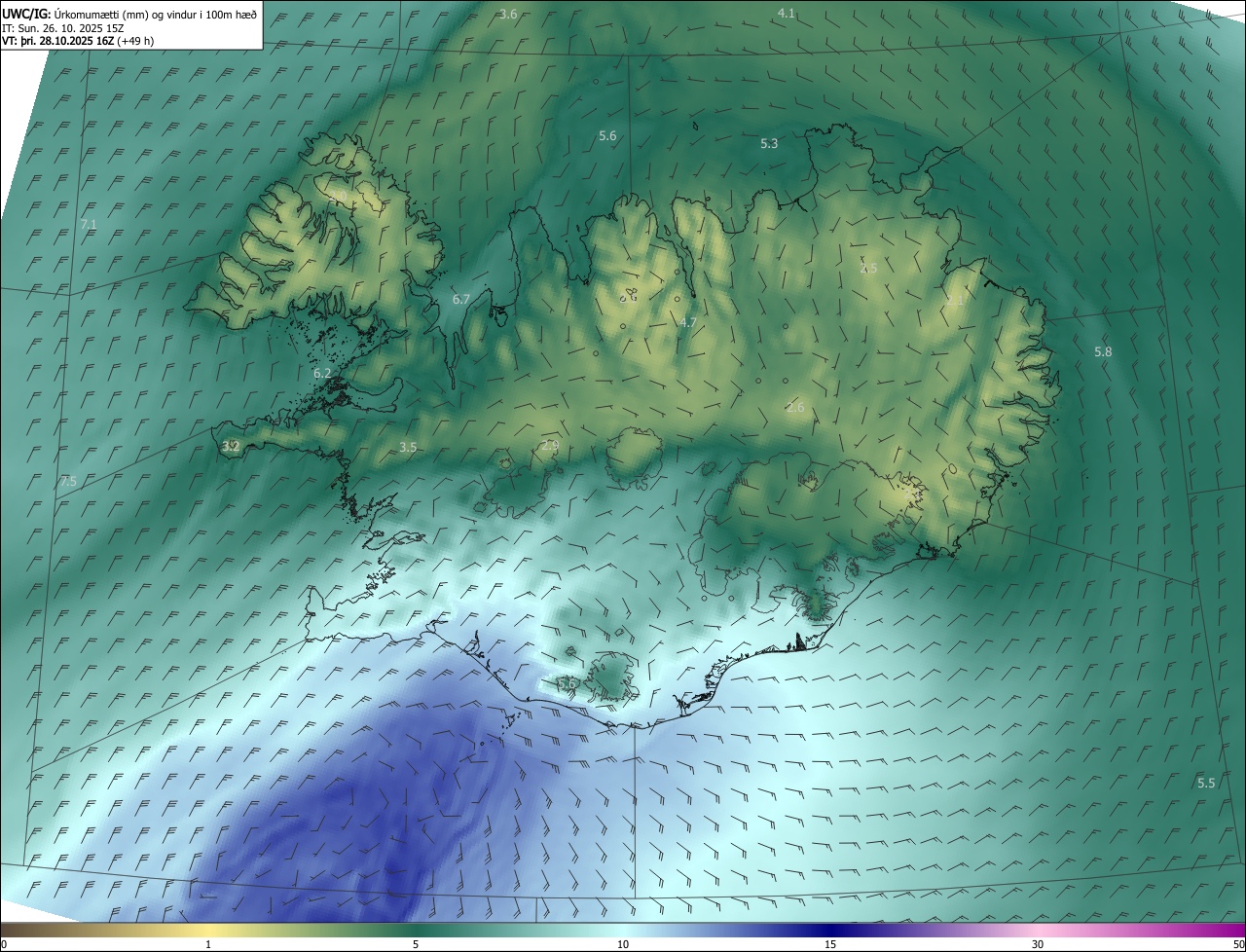This screenshot has height=952, width=1246.
Task: Select the 3.2 value label
Action: (231, 447)
